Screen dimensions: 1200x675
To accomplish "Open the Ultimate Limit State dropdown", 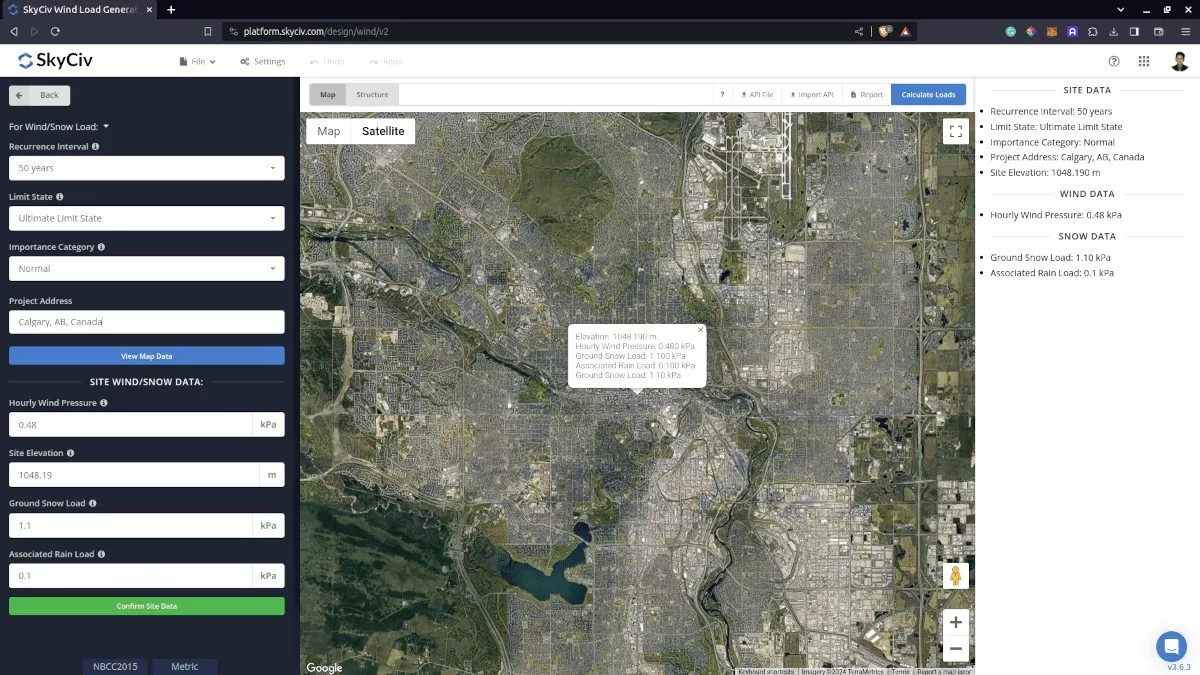I will (147, 218).
